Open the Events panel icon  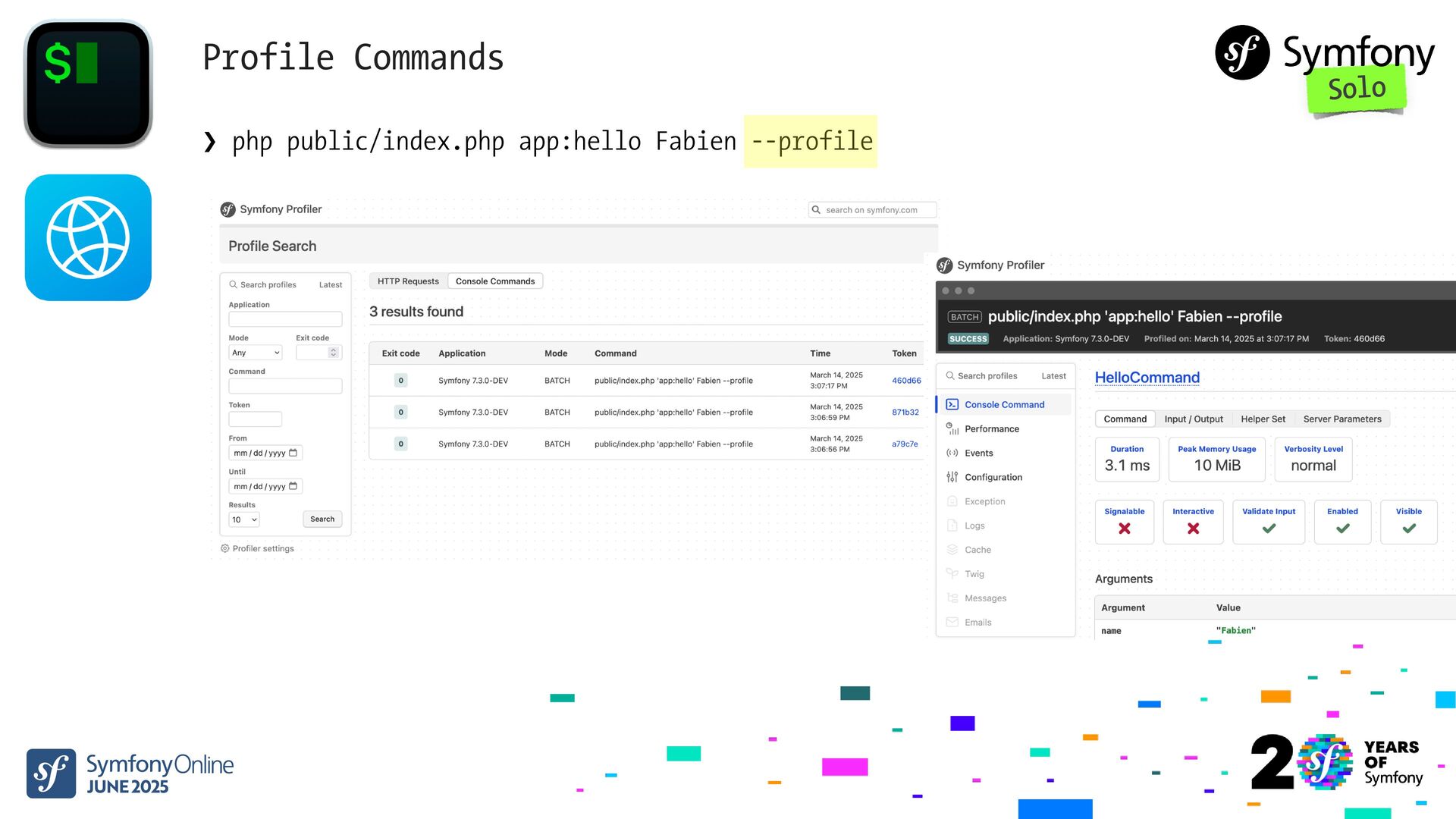[x=952, y=453]
